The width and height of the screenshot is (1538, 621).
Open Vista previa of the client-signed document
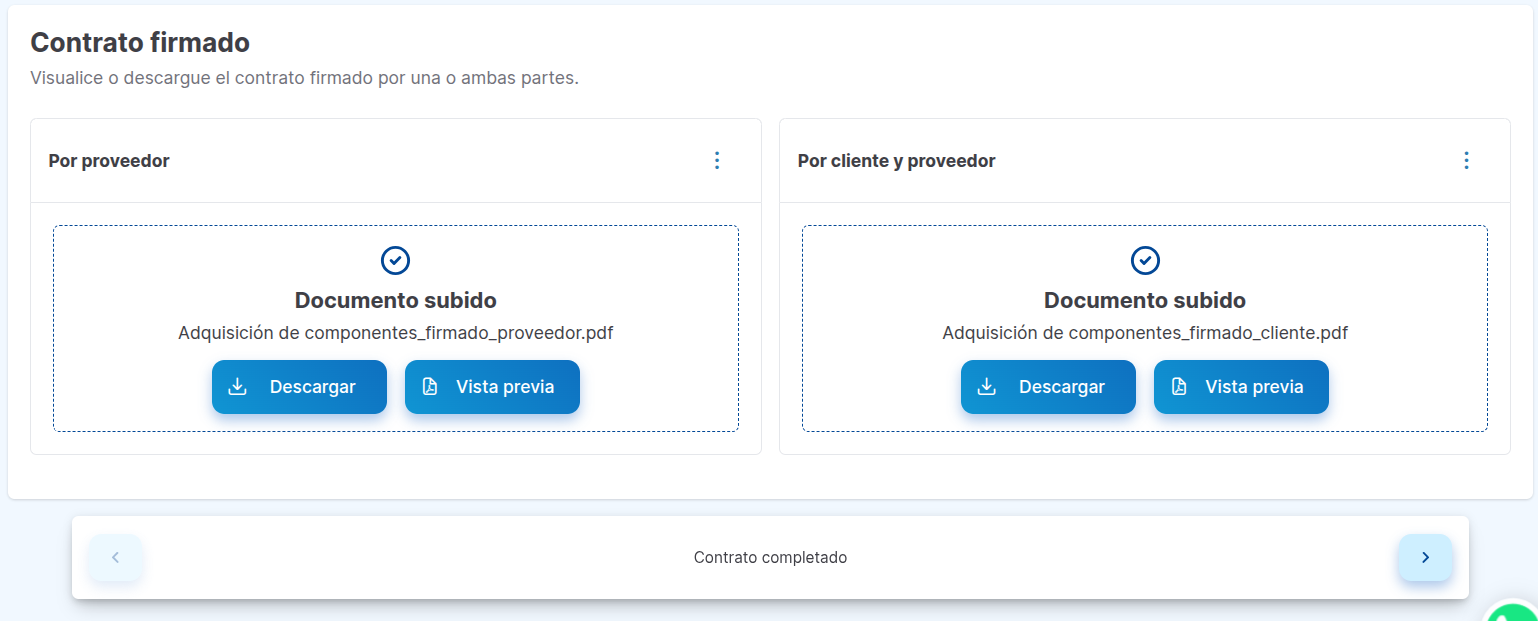tap(1241, 386)
